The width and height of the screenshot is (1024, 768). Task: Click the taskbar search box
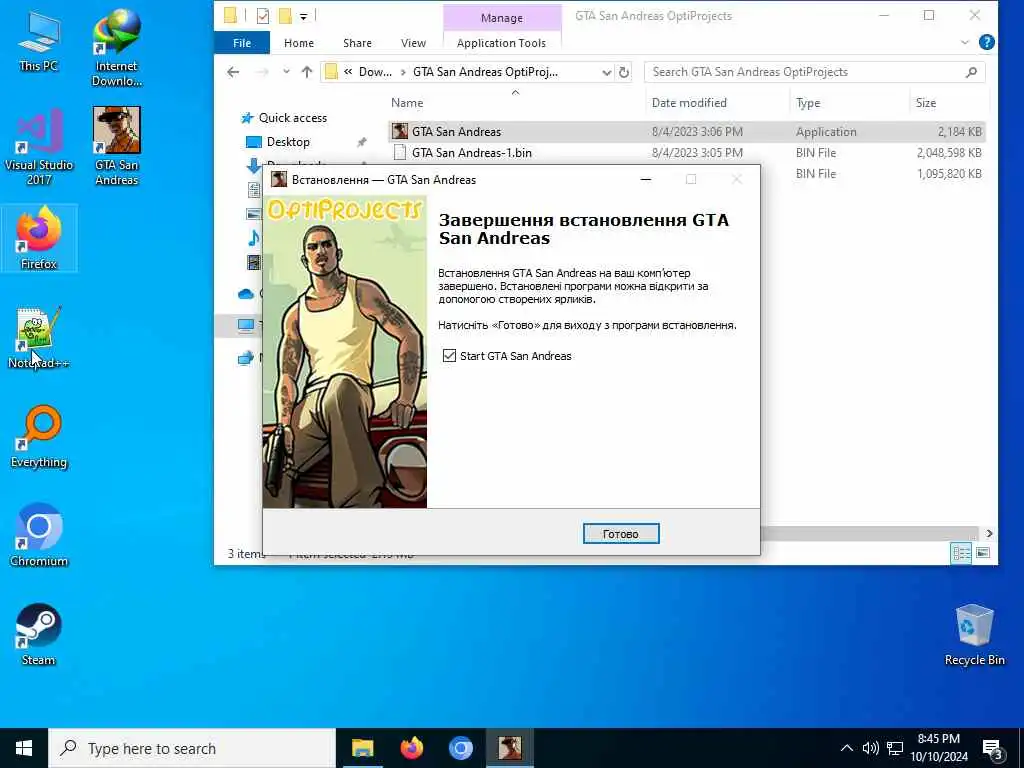[192, 748]
